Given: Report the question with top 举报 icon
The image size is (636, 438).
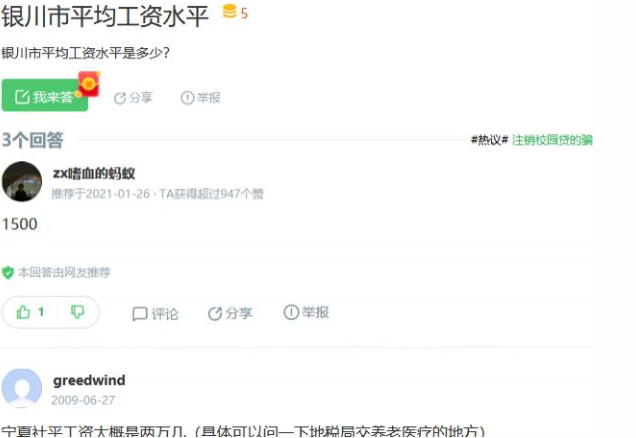Looking at the screenshot, I should coord(200,97).
